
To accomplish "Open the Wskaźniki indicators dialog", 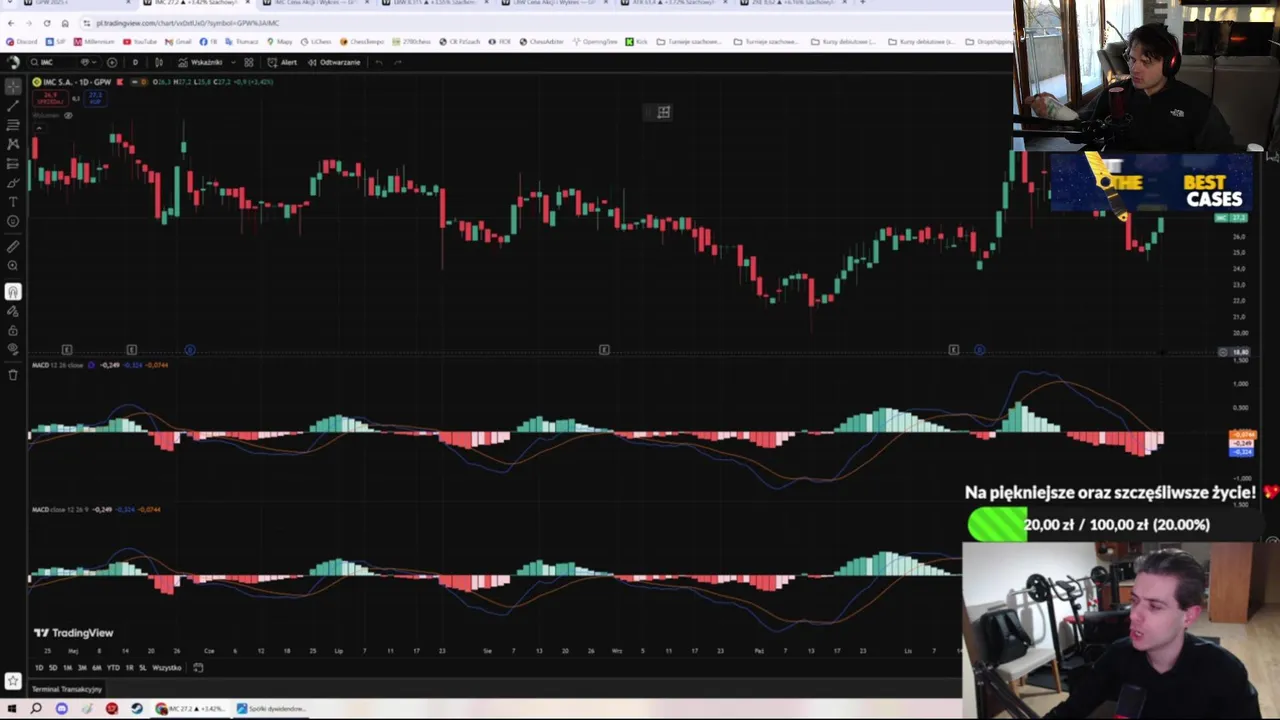I will click(x=200, y=62).
